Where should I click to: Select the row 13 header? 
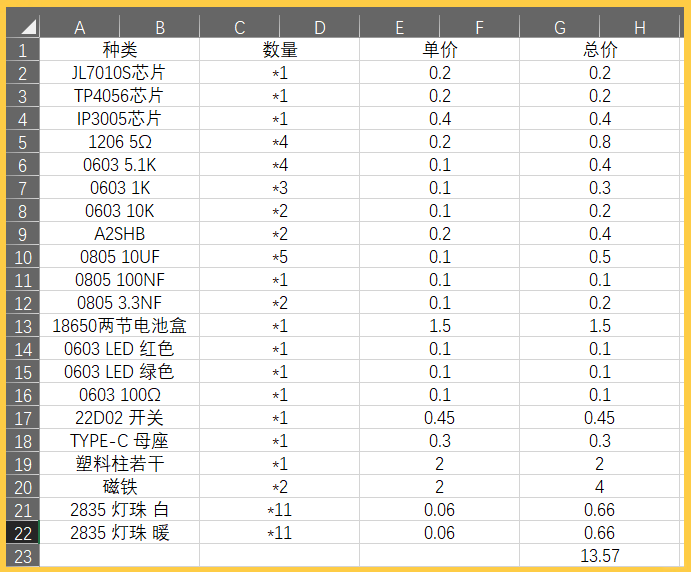(23, 326)
